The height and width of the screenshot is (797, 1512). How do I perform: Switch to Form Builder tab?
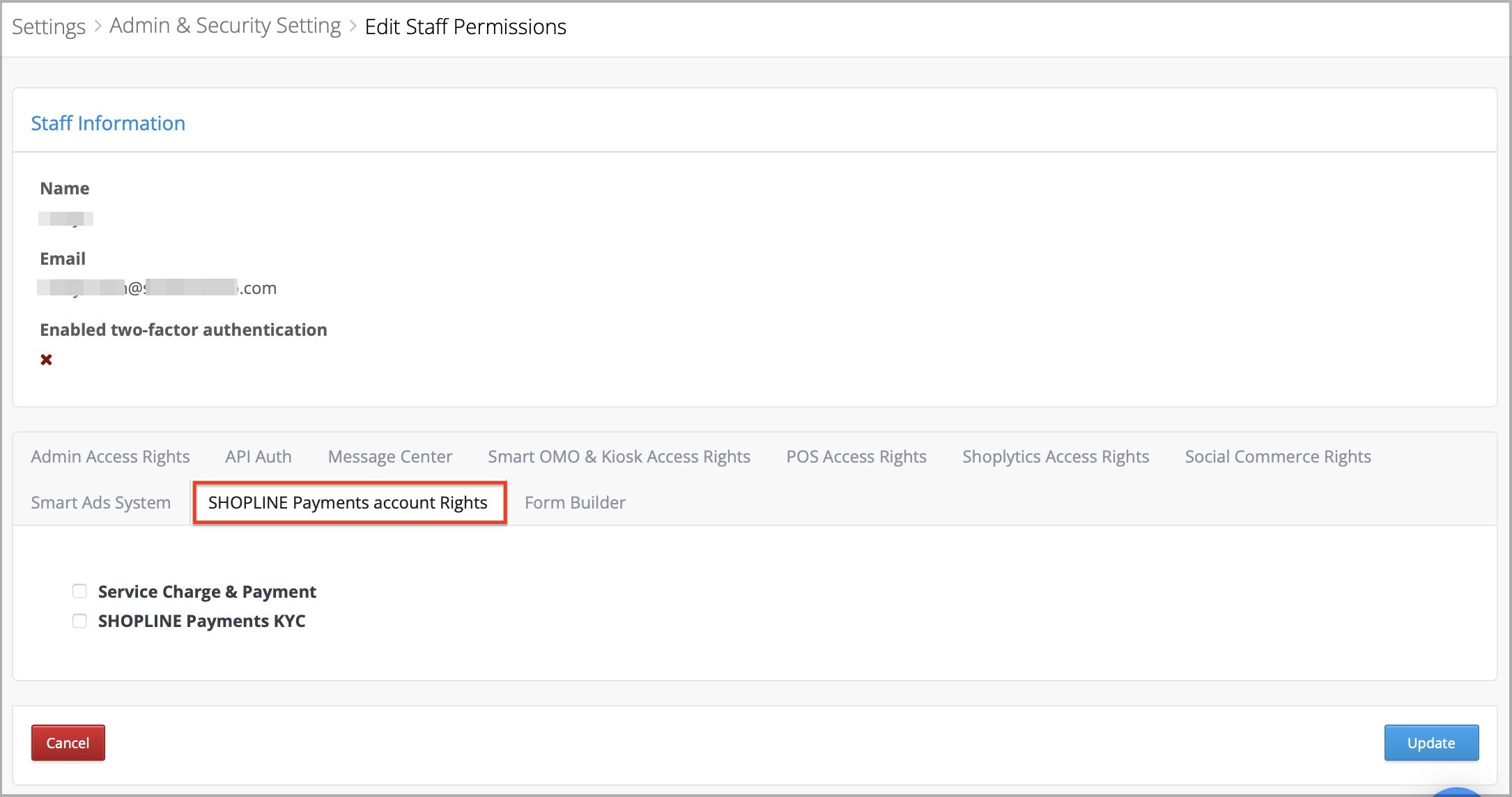[574, 502]
